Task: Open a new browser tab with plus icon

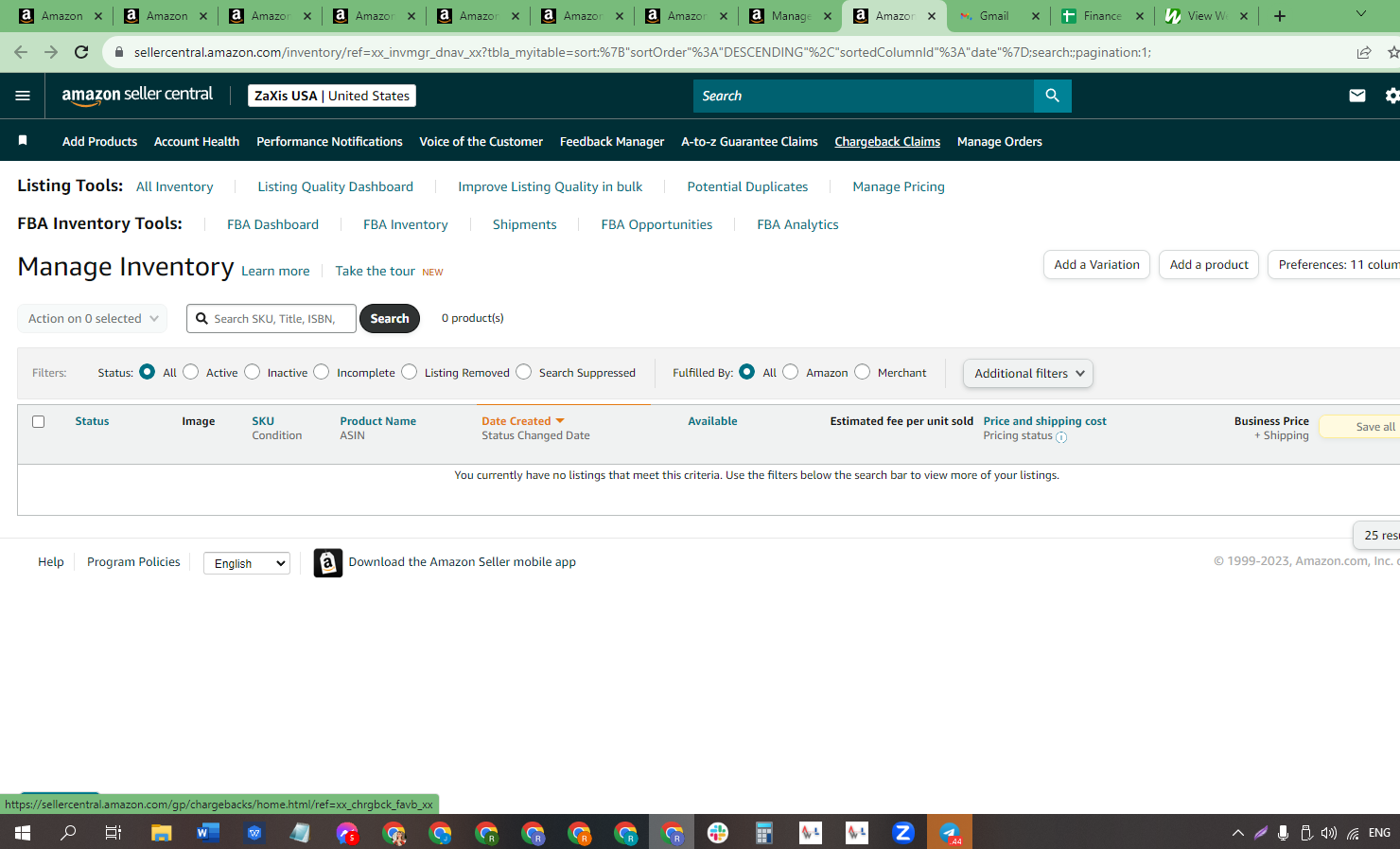Action: 1279,16
